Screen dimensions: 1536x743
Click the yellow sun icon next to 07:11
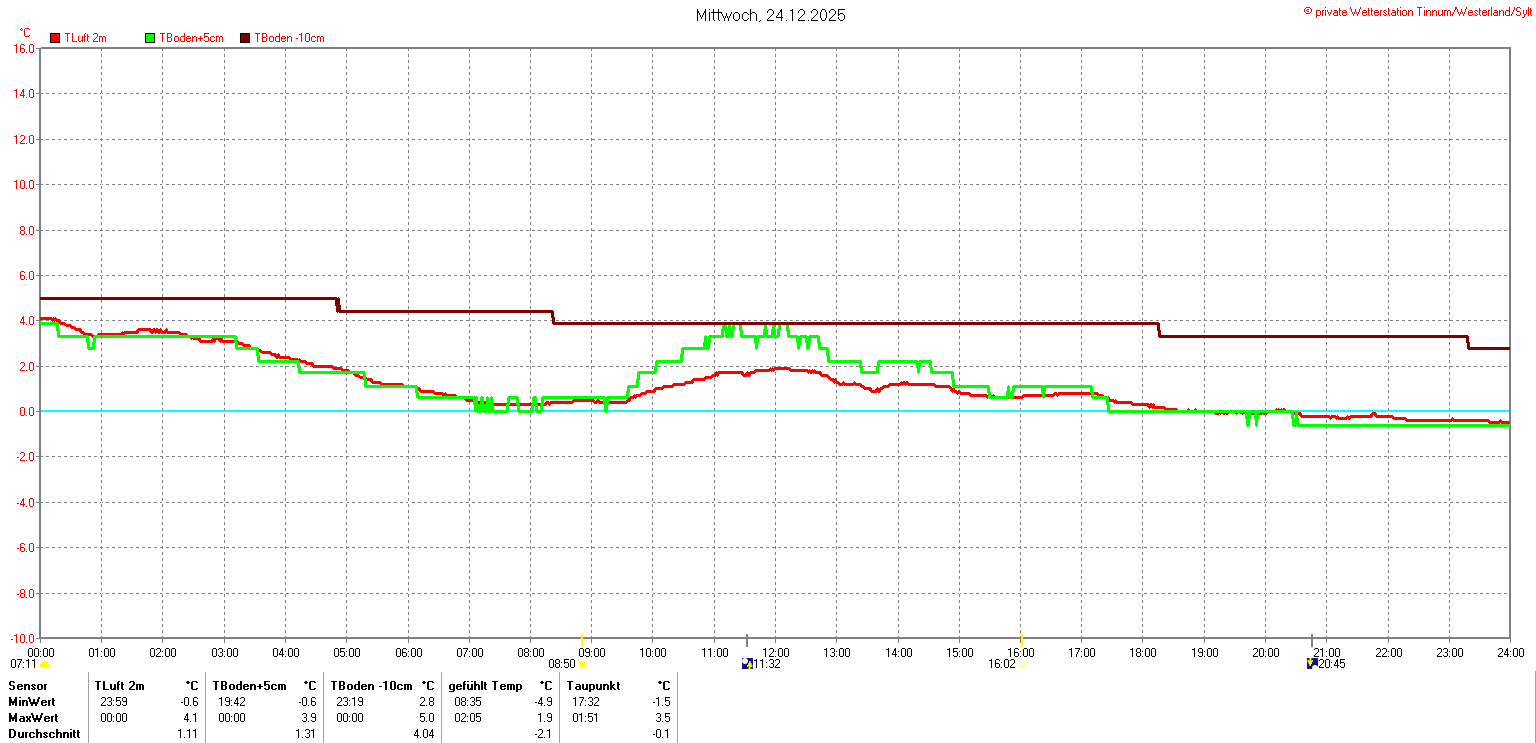[44, 664]
